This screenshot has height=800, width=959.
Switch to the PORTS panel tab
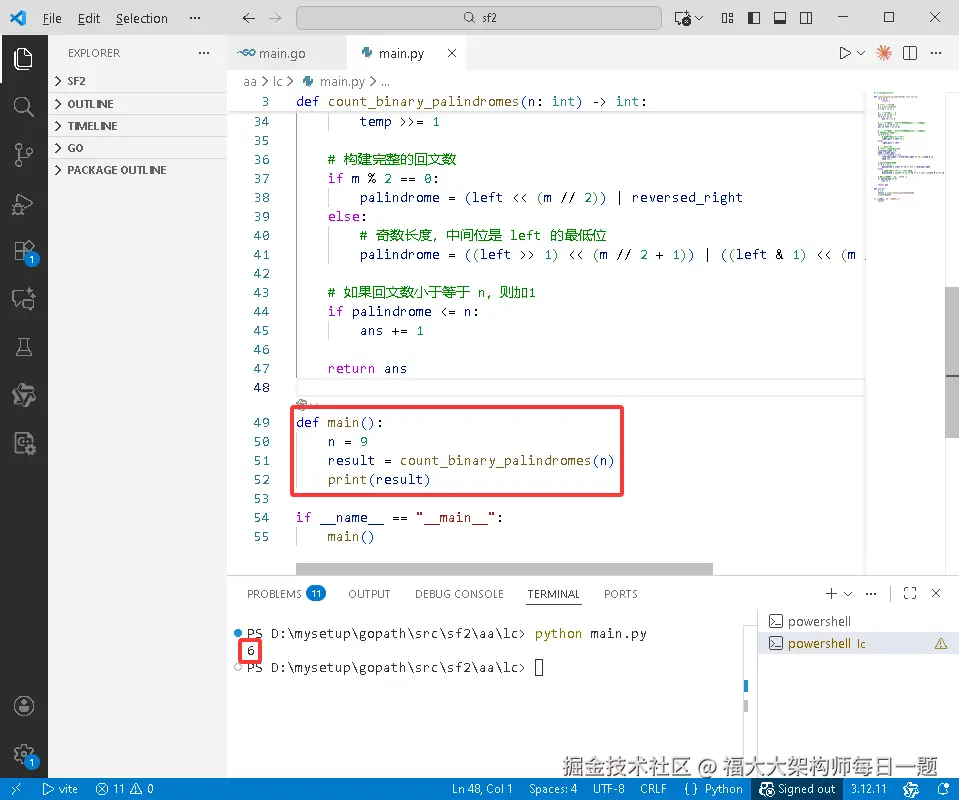tap(620, 593)
